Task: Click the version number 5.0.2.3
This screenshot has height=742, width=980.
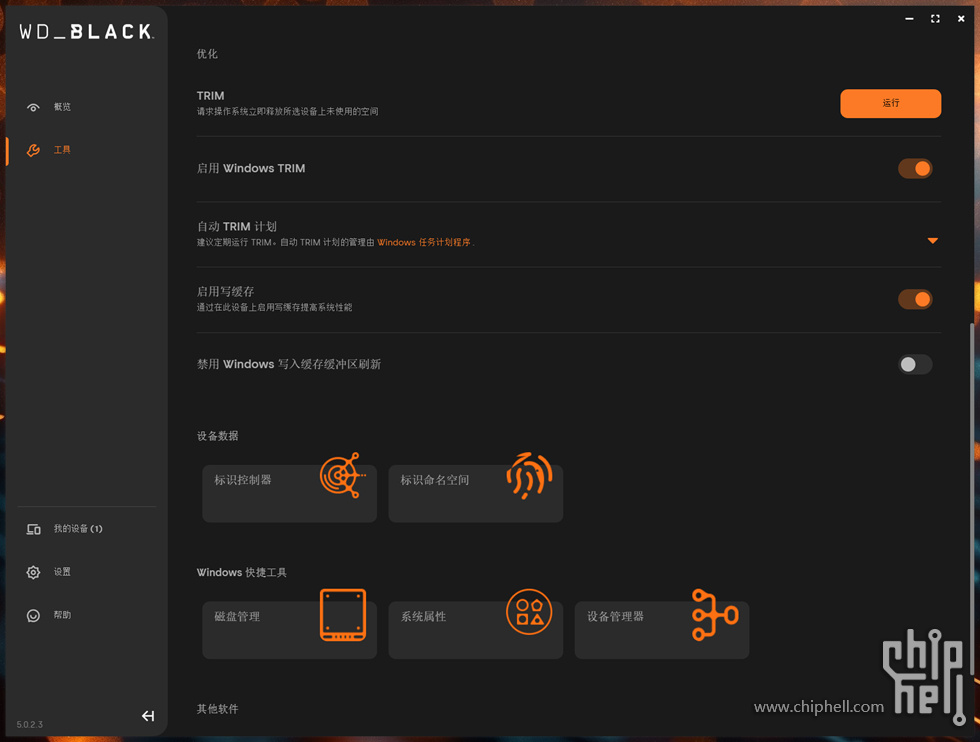Action: pos(29,724)
